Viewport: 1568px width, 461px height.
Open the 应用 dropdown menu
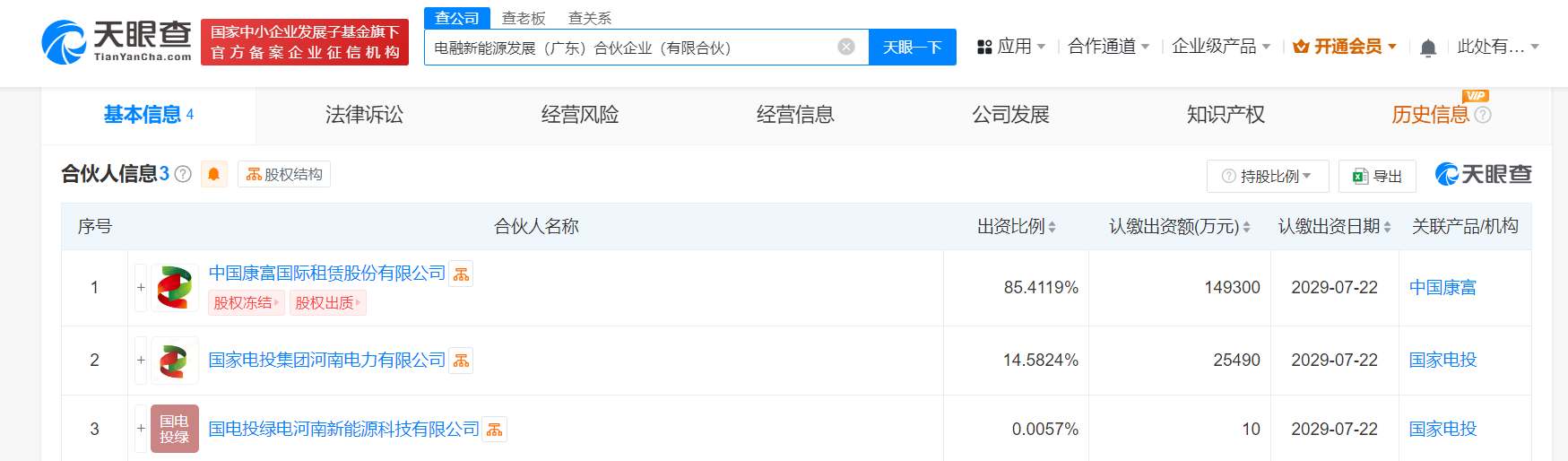click(1011, 47)
